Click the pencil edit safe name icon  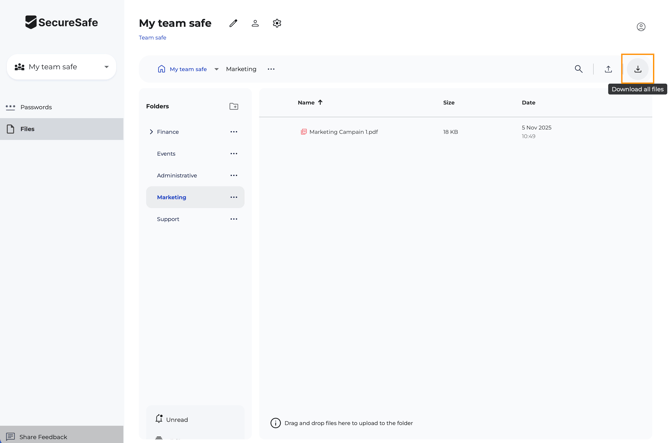(233, 23)
